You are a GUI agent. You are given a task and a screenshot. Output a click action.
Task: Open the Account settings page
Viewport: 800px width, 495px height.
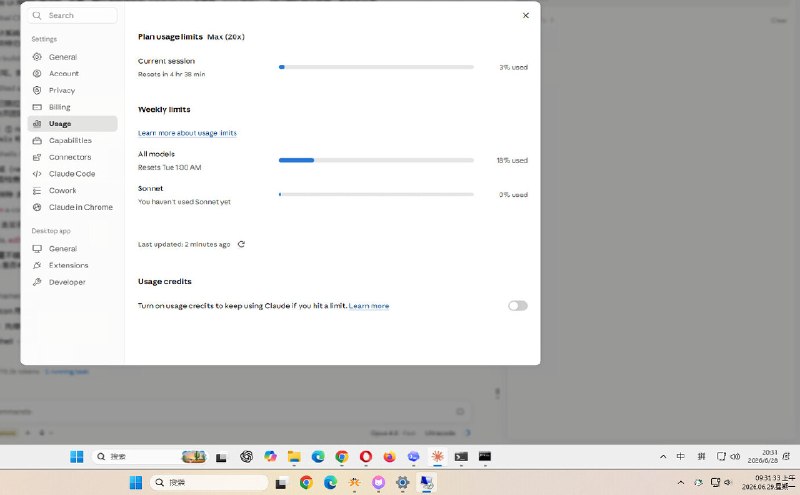[x=72, y=73]
